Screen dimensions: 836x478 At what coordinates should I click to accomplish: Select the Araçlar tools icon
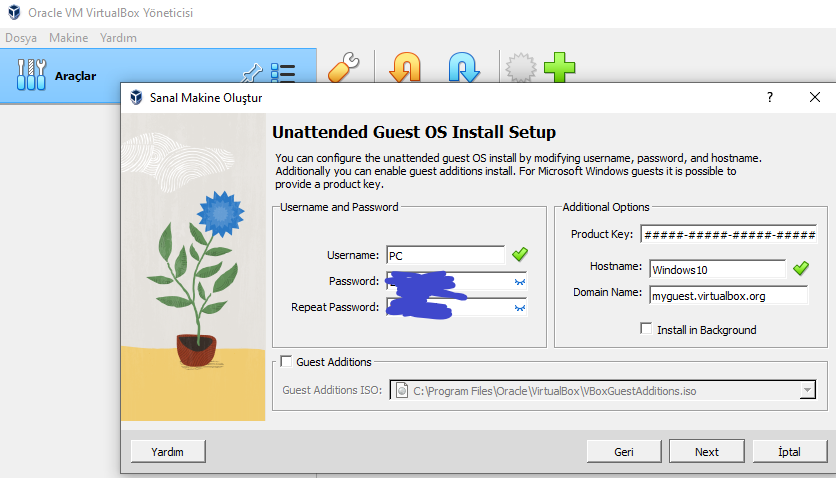point(31,75)
